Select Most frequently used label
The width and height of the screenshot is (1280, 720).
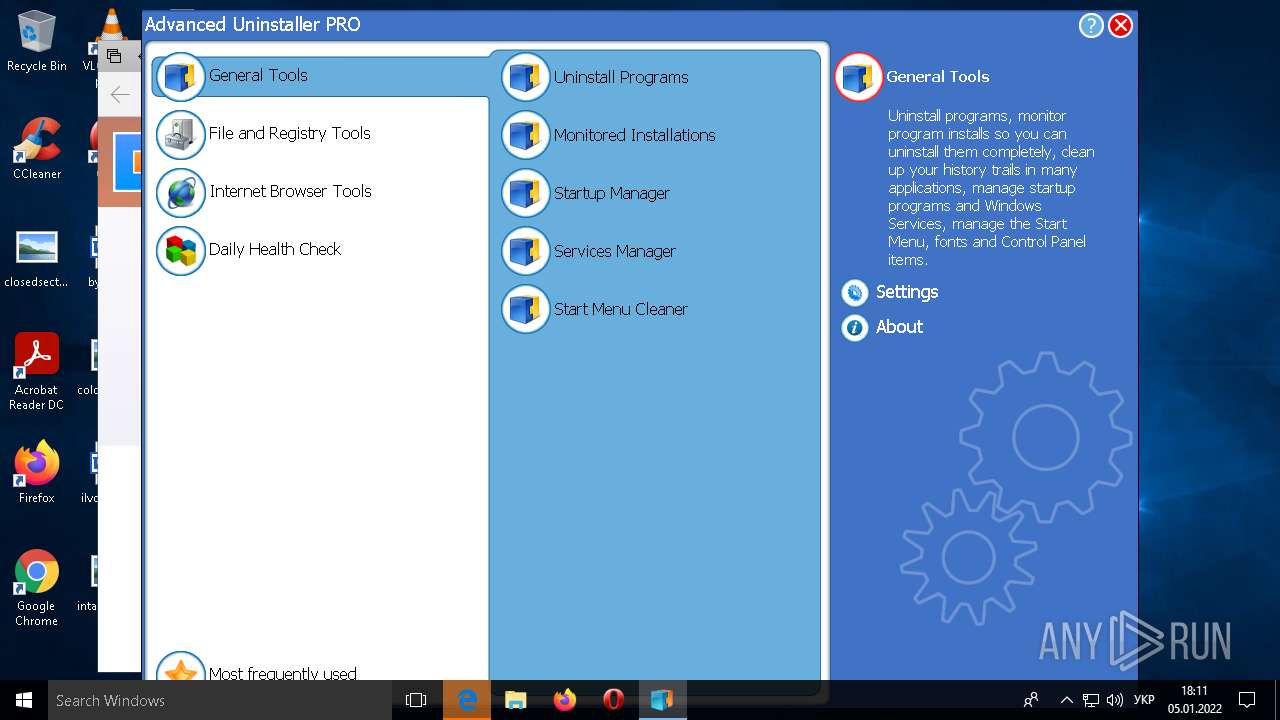283,674
